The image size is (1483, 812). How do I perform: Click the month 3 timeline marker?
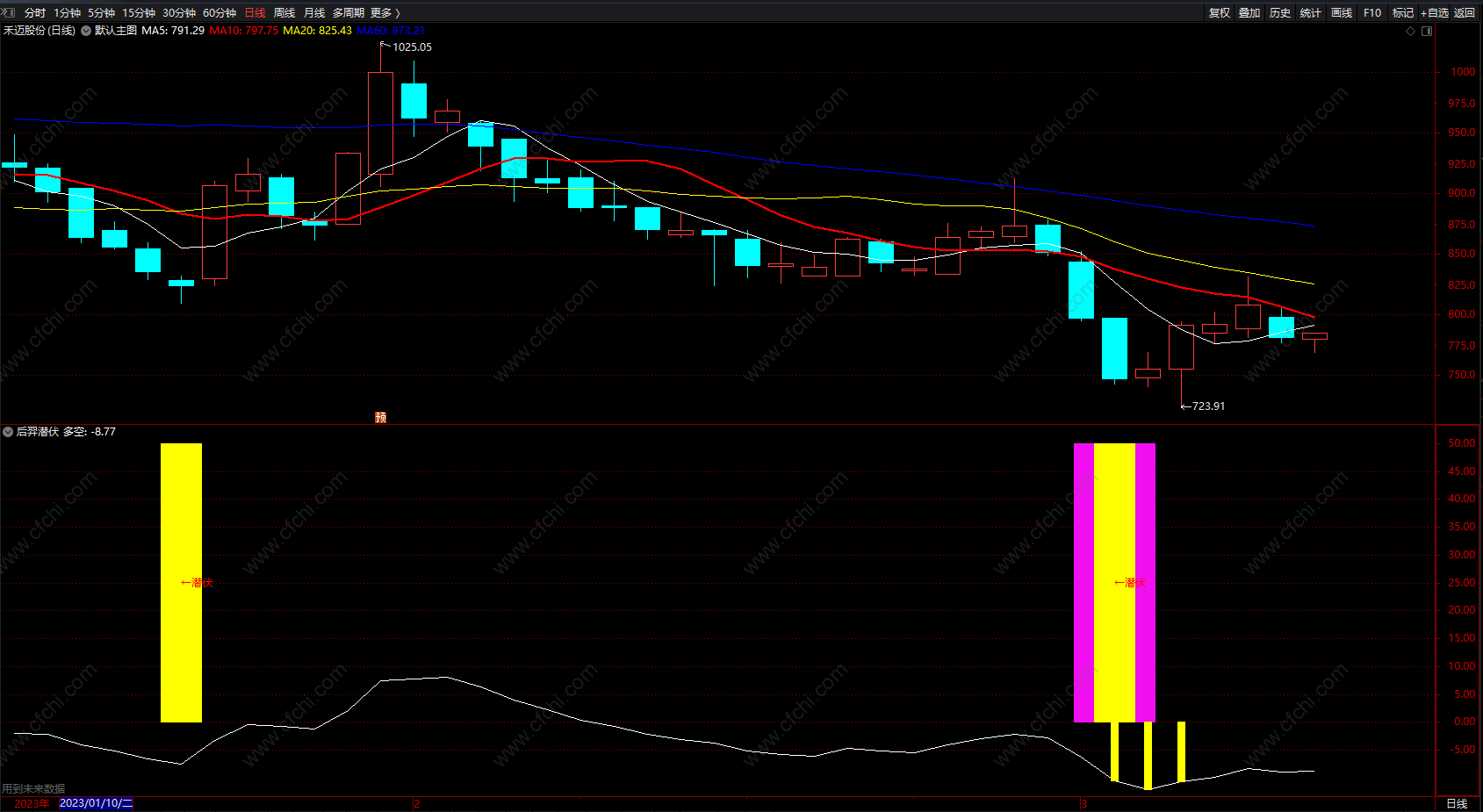tap(1083, 803)
